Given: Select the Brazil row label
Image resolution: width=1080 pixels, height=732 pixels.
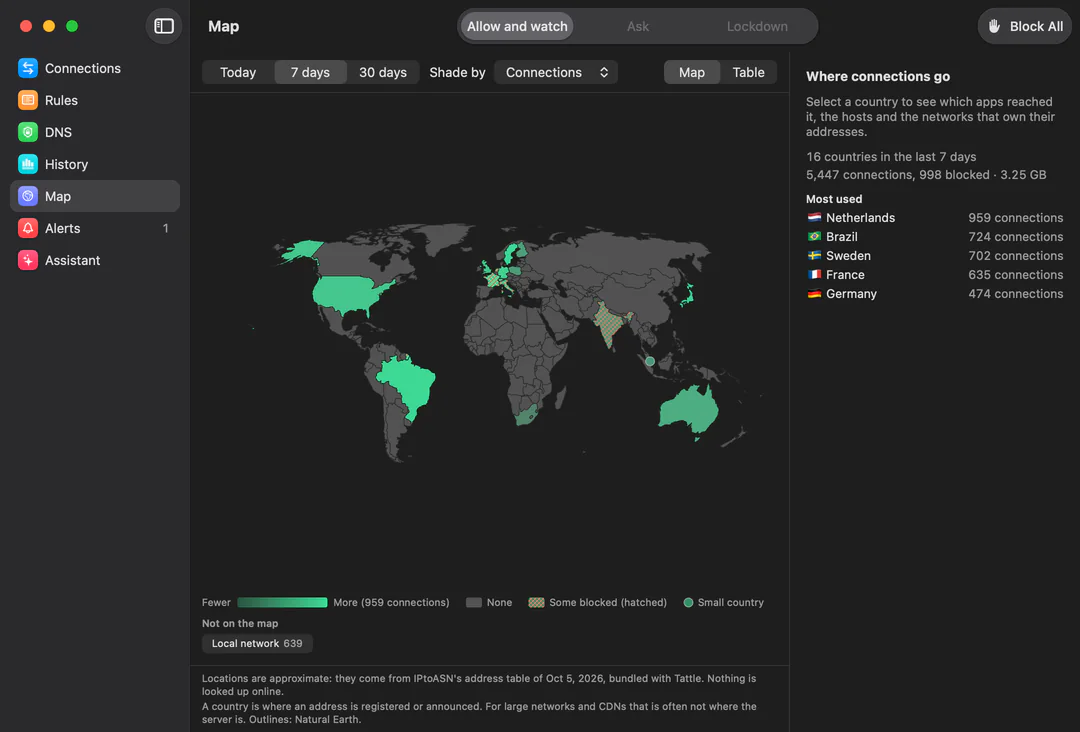Looking at the screenshot, I should 842,236.
